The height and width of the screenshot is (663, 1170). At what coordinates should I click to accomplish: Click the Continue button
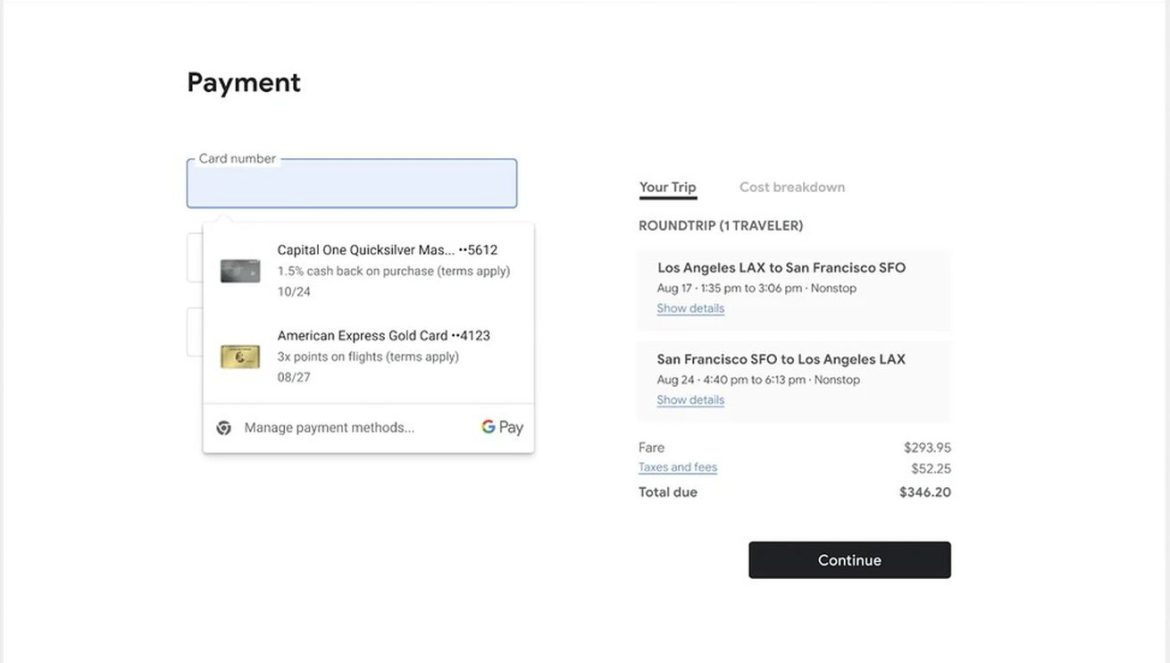[849, 560]
